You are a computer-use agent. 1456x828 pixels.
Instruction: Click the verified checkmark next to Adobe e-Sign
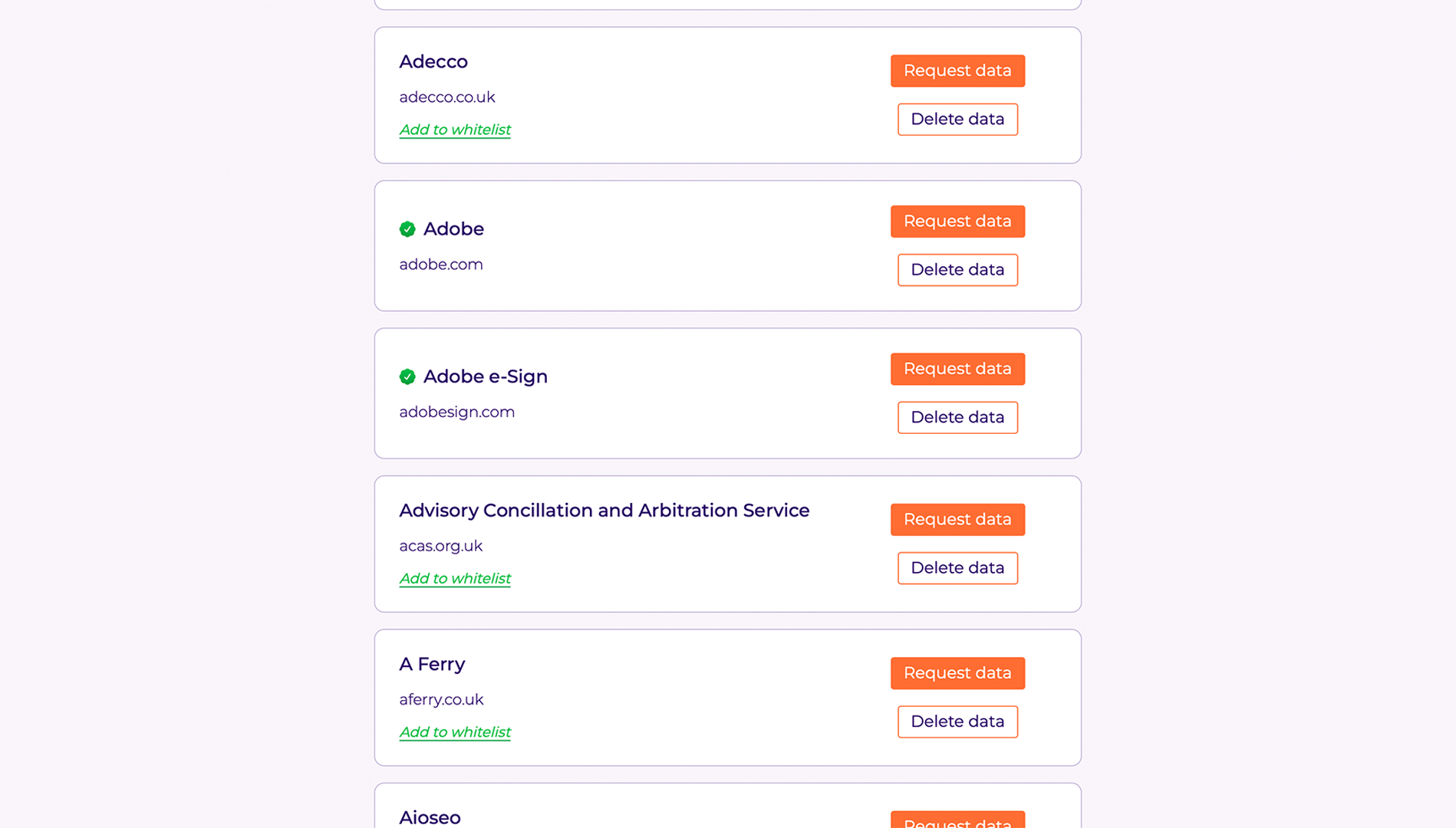pyautogui.click(x=407, y=376)
